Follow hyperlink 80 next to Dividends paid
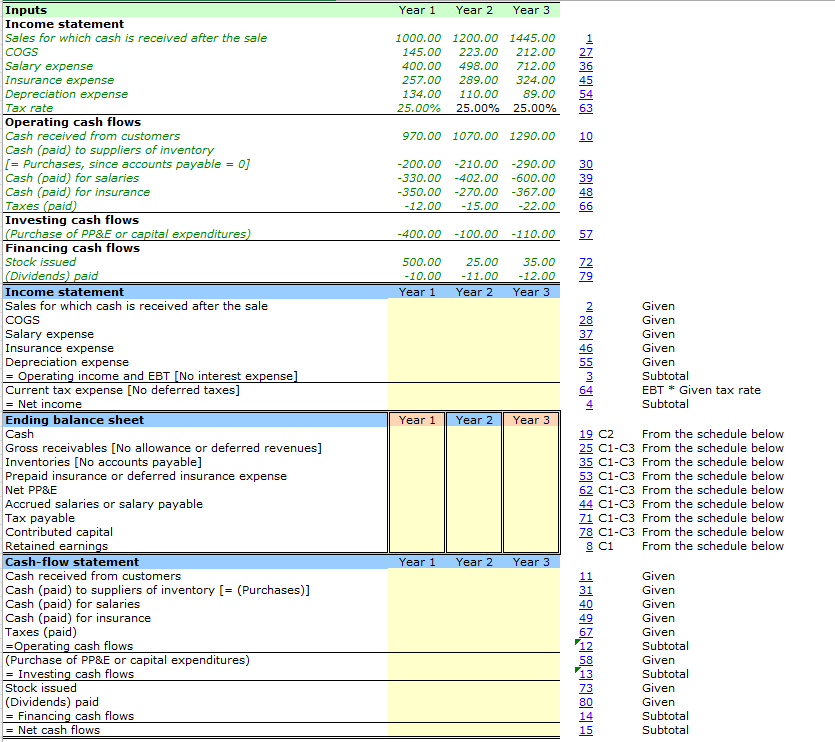Viewport: 835px width, 742px height. pos(586,702)
